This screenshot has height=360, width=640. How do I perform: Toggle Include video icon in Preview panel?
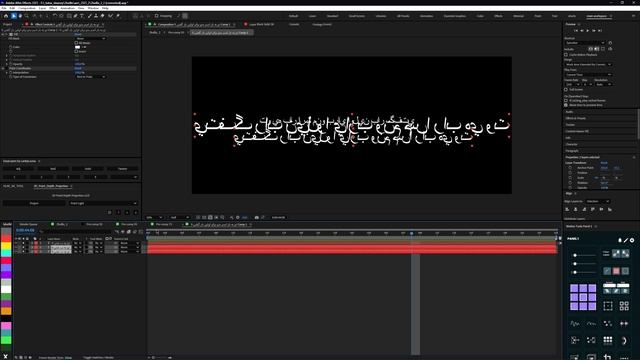[x=591, y=49]
